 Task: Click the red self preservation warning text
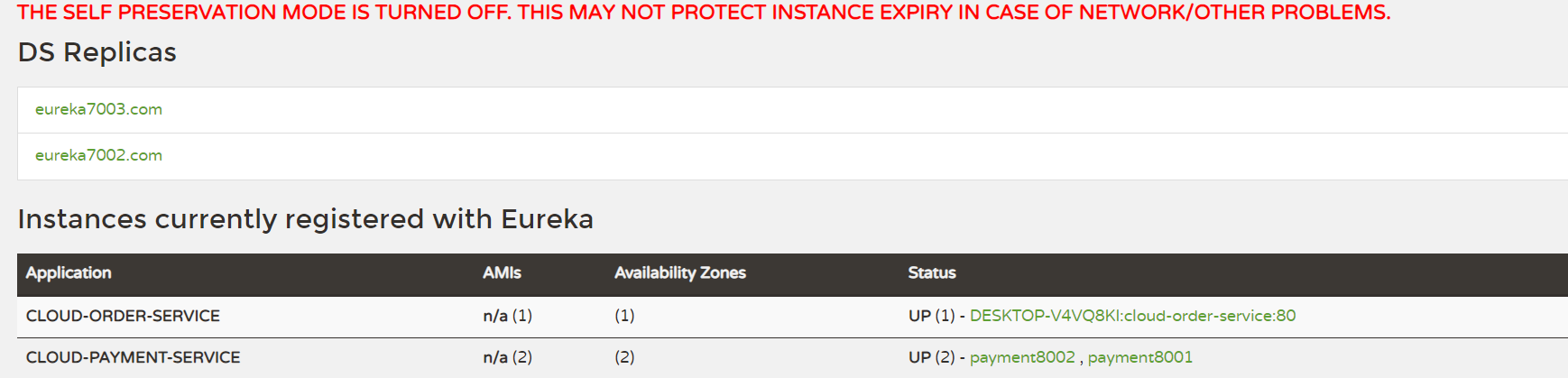click(704, 13)
